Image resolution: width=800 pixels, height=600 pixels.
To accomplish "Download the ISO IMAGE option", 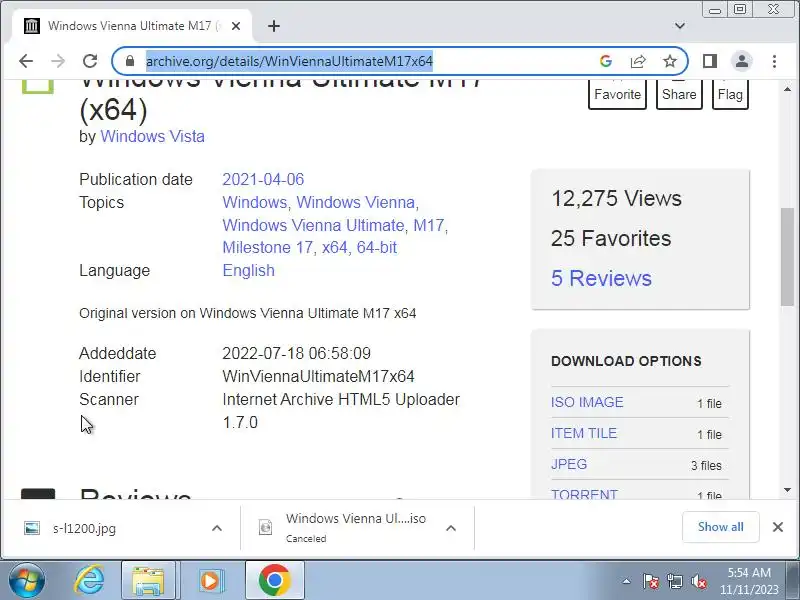I will point(587,402).
